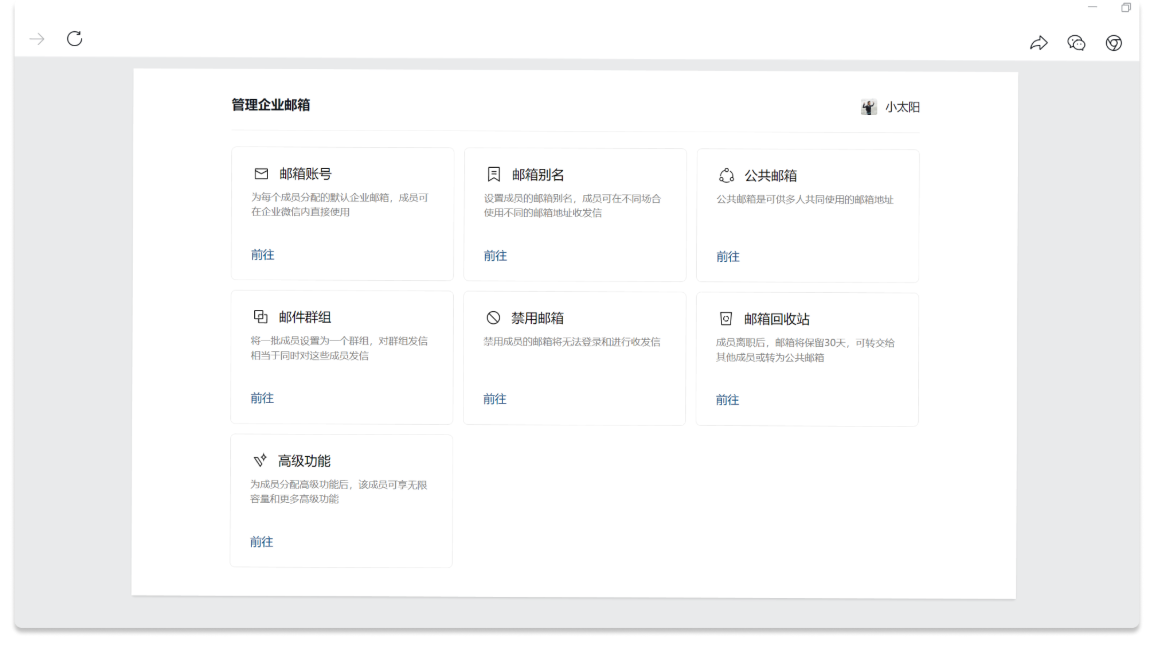Screen dimensions: 1150x645
Task: Open 邮箱回收站 using 前往 link
Action: point(727,399)
